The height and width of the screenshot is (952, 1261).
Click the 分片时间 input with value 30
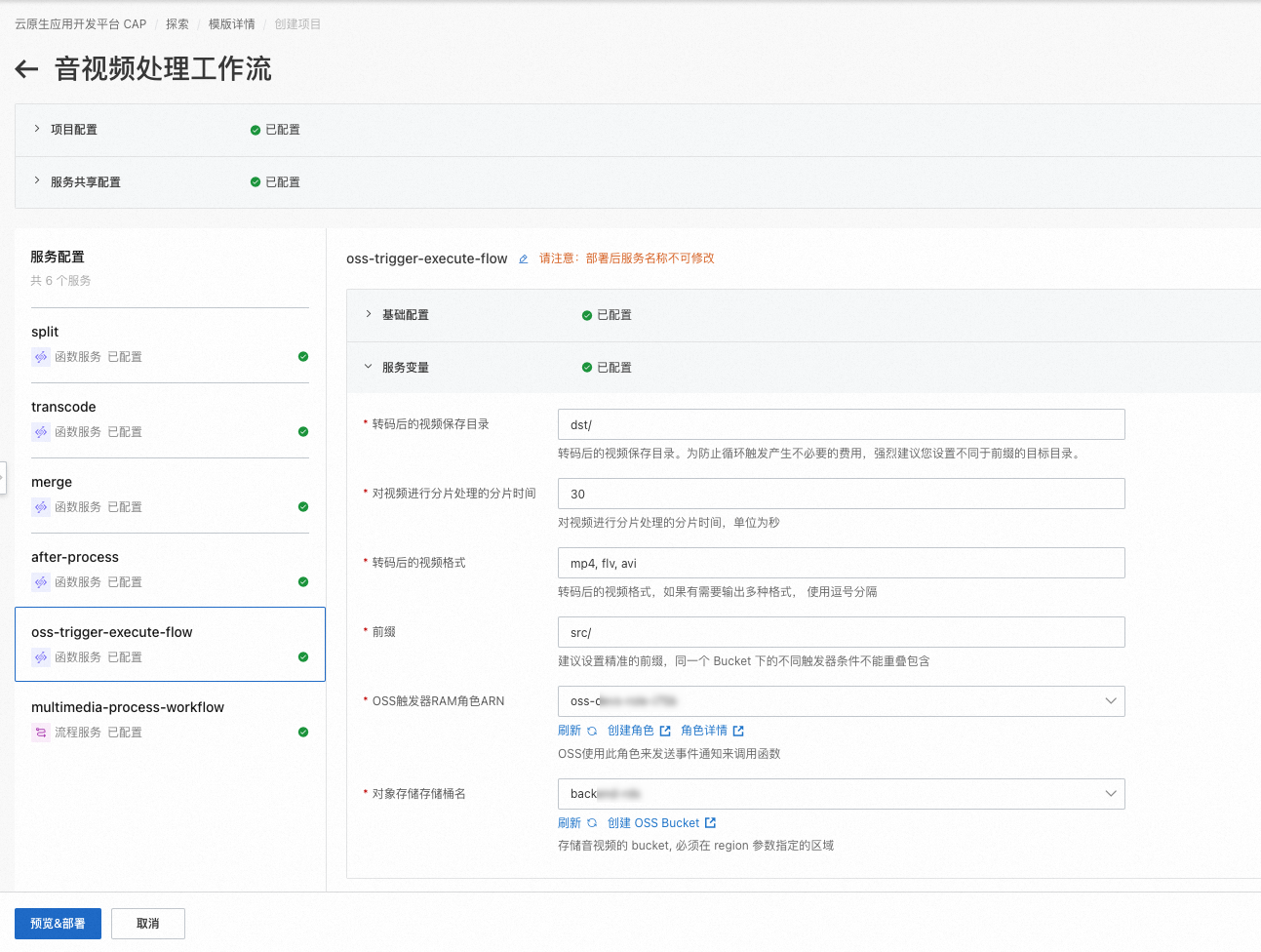841,494
